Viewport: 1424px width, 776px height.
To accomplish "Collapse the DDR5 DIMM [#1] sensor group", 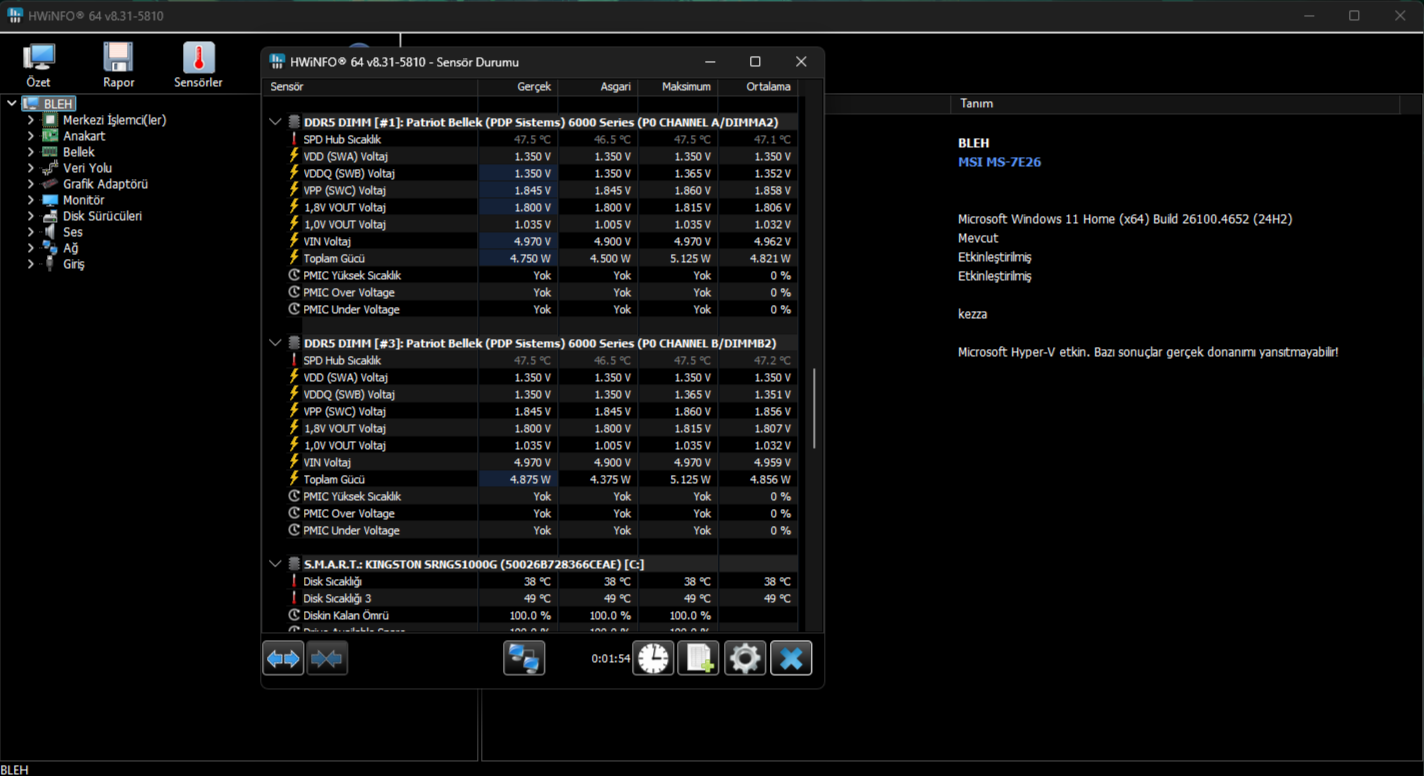I will 275,122.
